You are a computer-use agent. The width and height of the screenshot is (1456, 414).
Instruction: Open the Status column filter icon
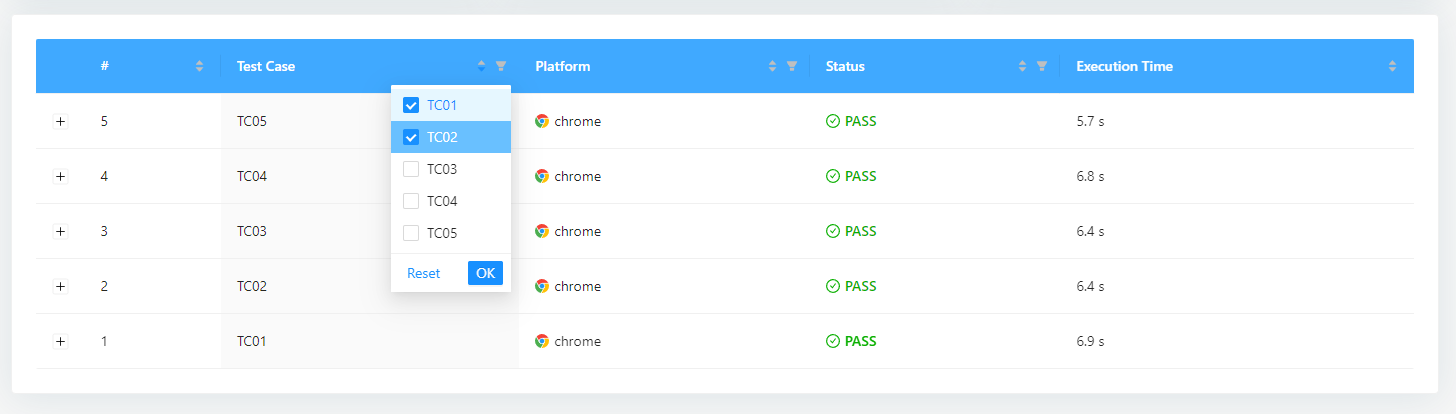click(1042, 66)
